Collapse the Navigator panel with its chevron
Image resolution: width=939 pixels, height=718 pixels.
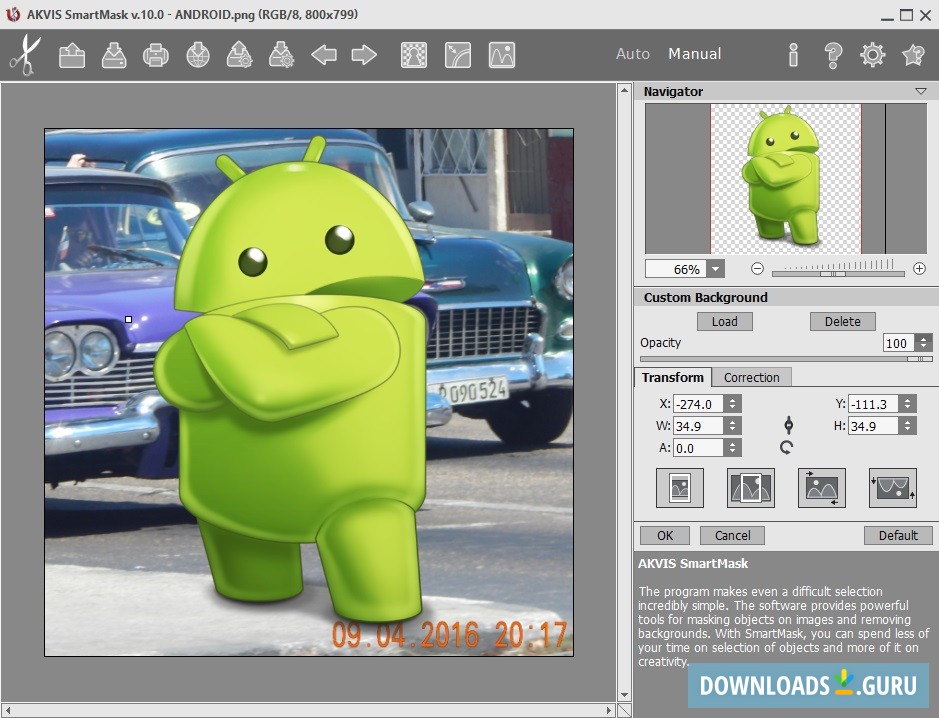coord(920,91)
